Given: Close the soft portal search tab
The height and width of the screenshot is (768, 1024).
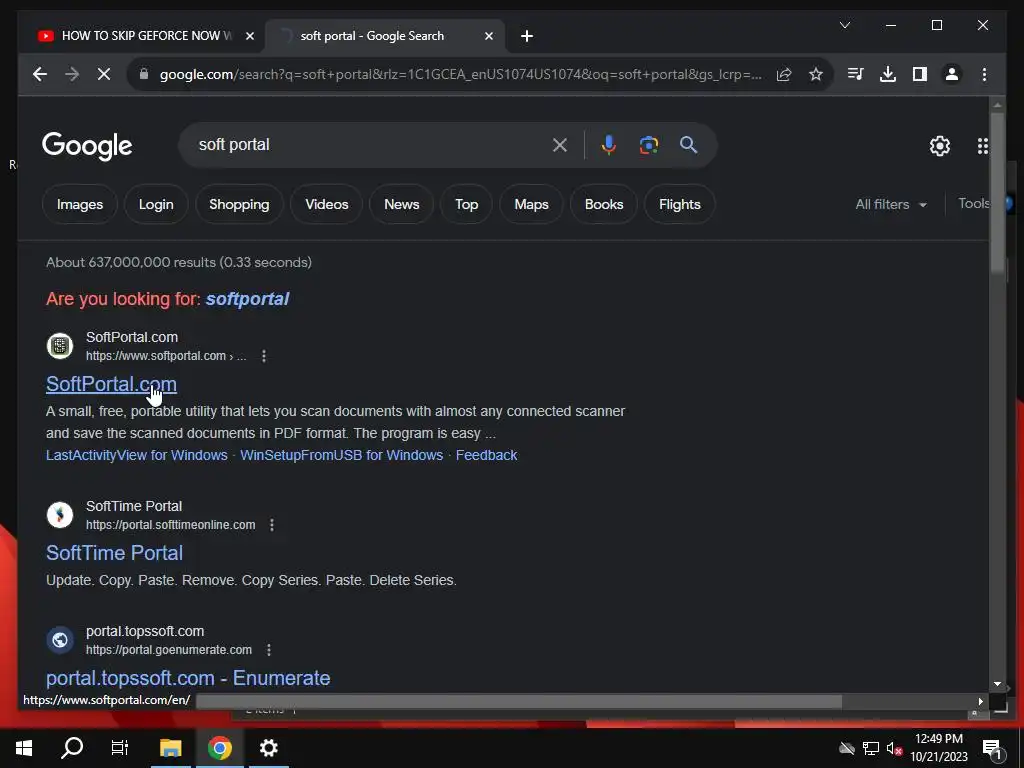Looking at the screenshot, I should click(x=488, y=36).
